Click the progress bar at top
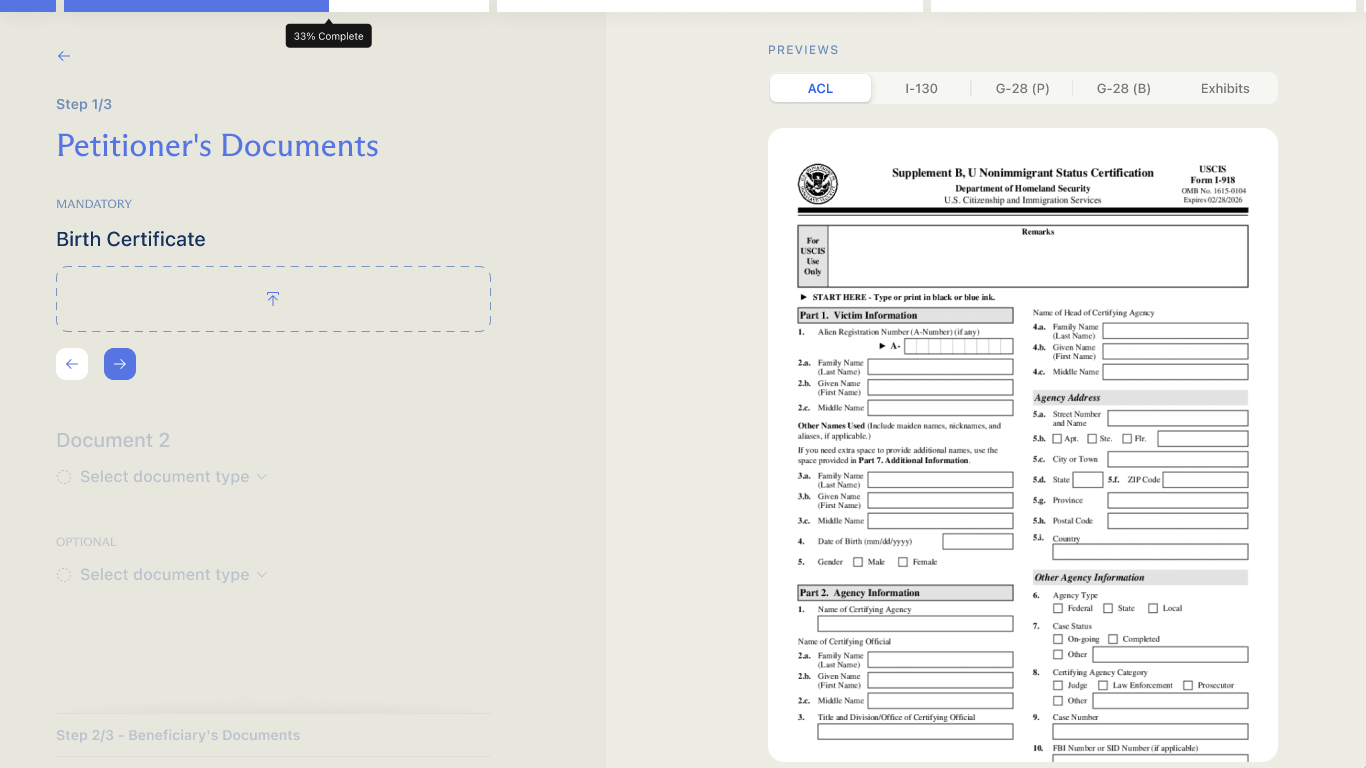The image size is (1366, 768). [196, 6]
